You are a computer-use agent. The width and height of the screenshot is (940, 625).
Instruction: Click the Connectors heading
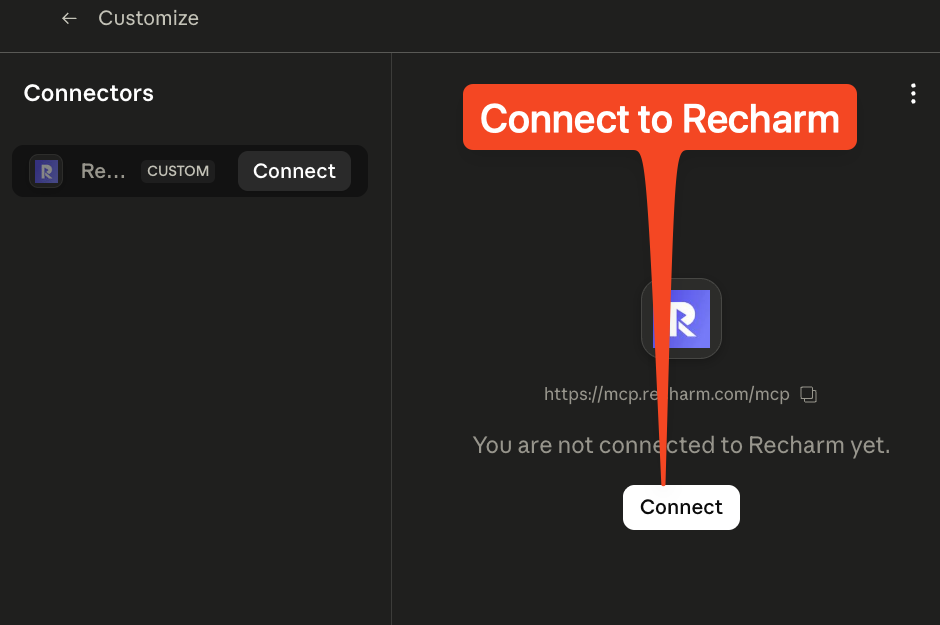[89, 93]
